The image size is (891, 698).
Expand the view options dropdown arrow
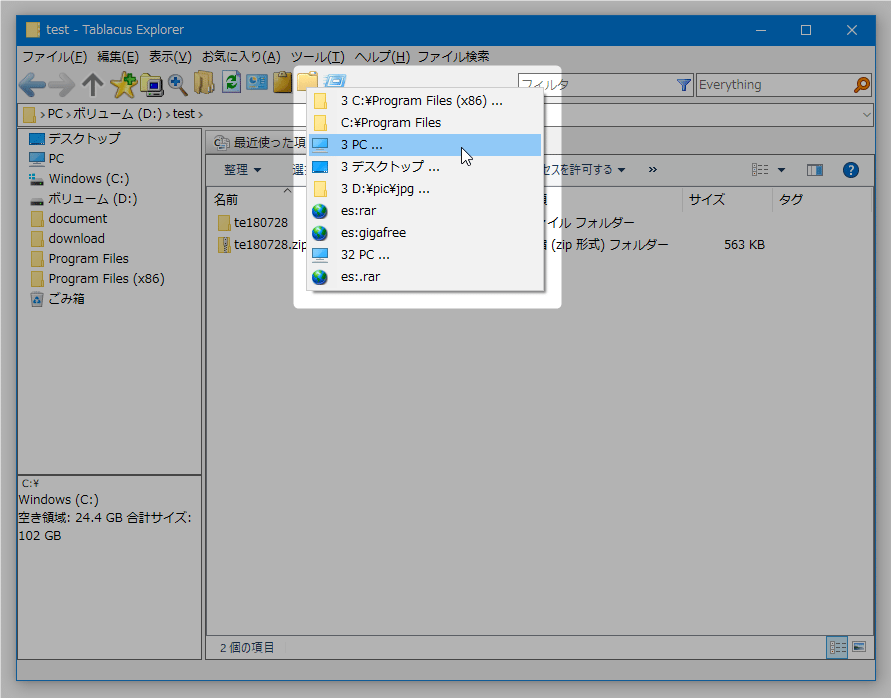(x=781, y=170)
